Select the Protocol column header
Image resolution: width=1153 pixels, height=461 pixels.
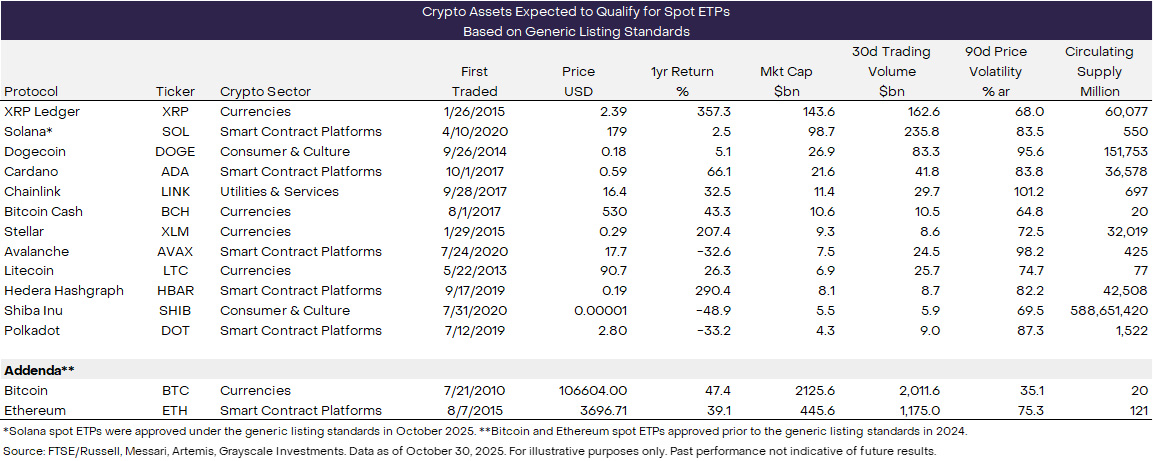[31, 92]
